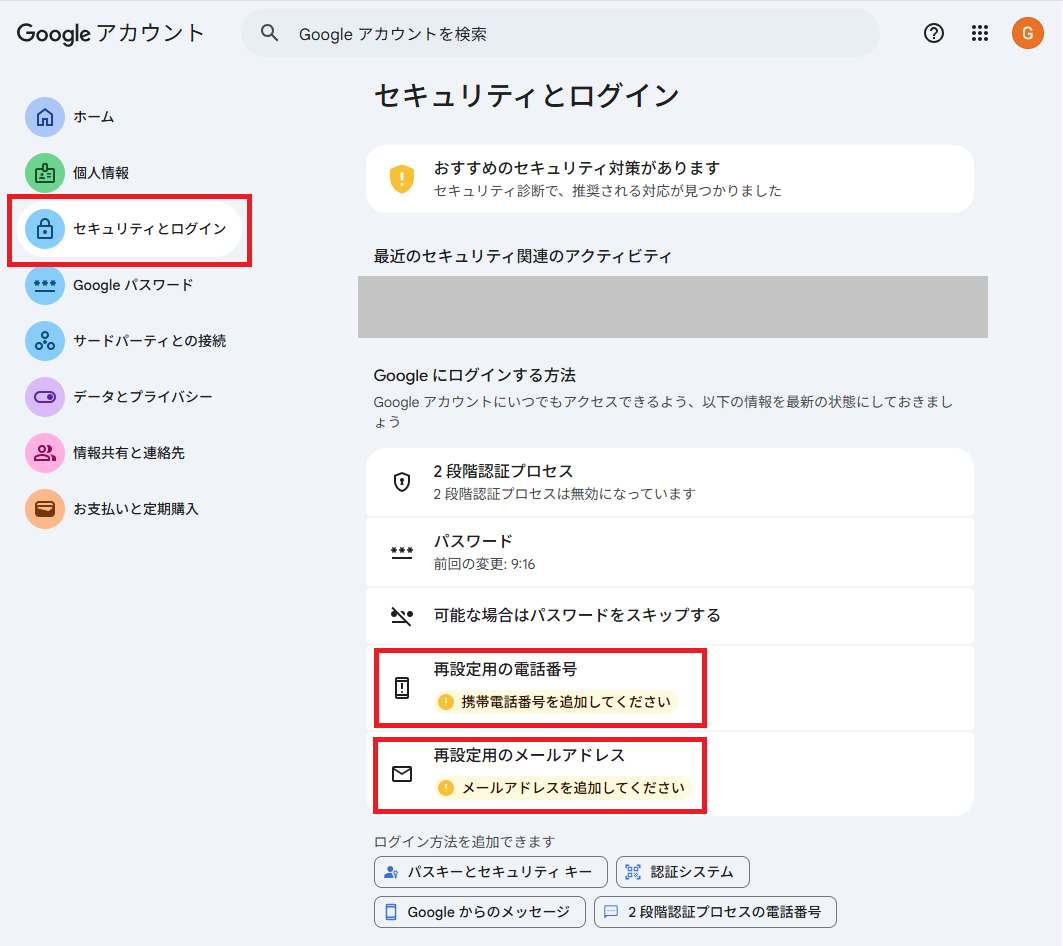The height and width of the screenshot is (946, 1063).
Task: Click the Google パスワード sidebar icon
Action: [45, 285]
